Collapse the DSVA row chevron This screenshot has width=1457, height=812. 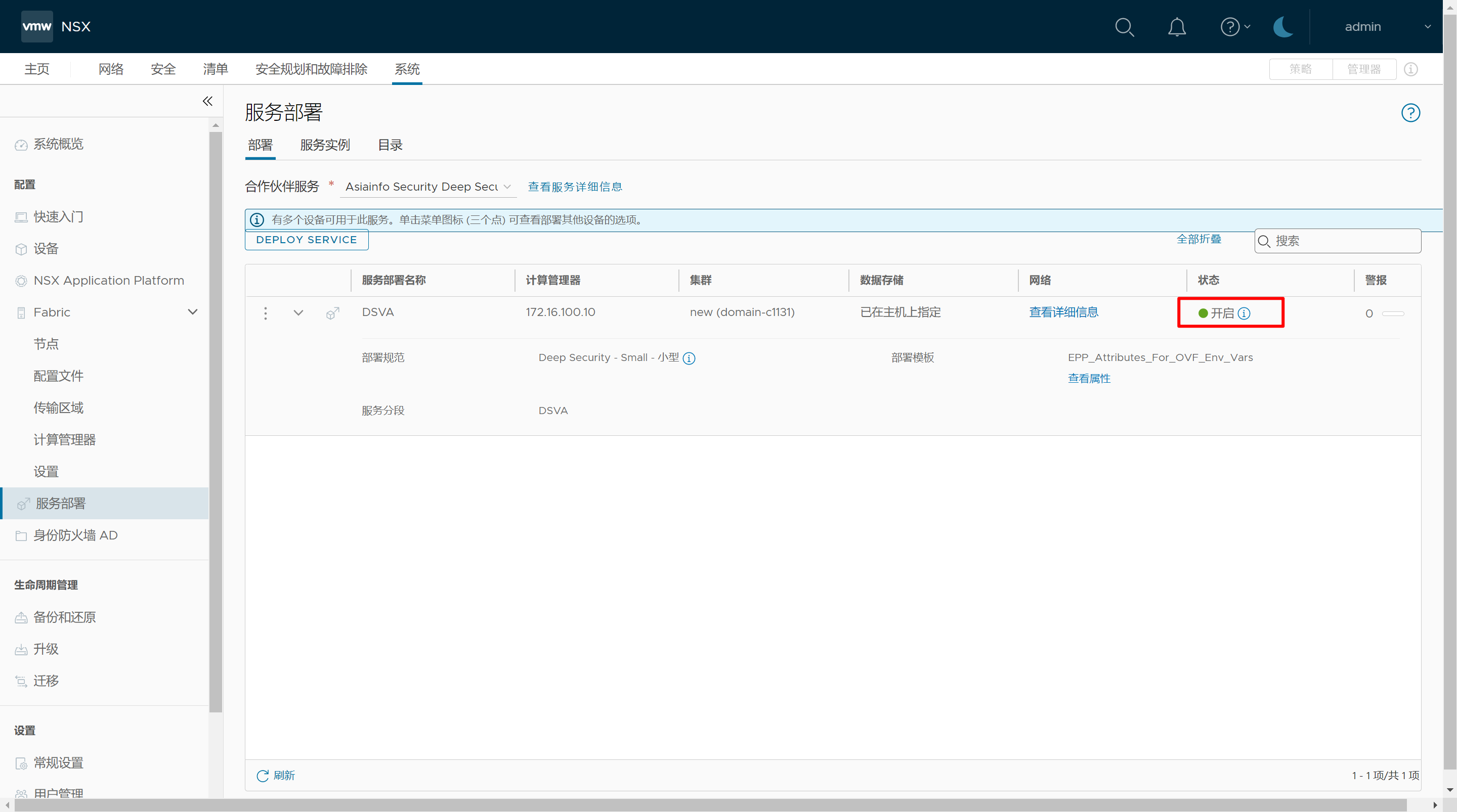[x=298, y=312]
